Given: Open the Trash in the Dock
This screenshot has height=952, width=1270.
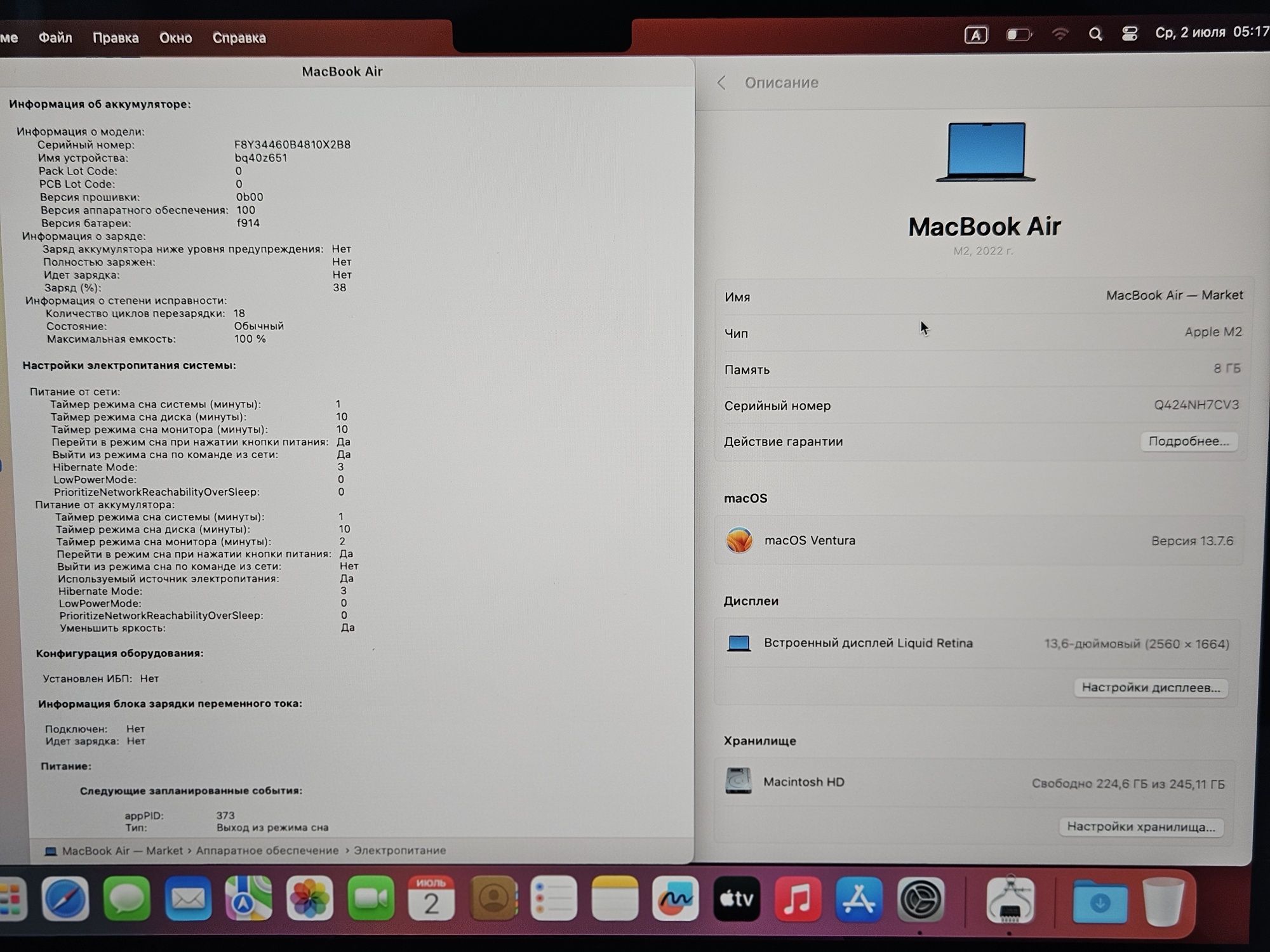Looking at the screenshot, I should [x=1163, y=902].
